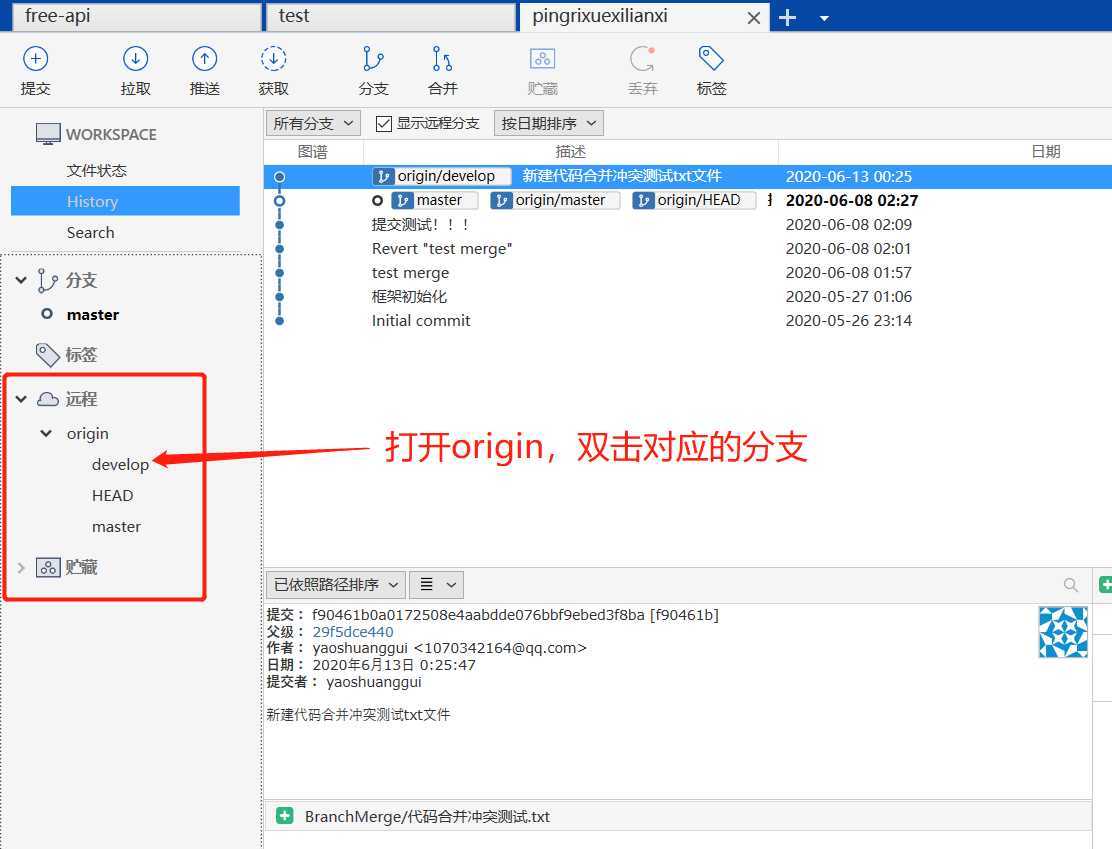This screenshot has width=1112, height=849.
Task: Click the origin/master branch label
Action: point(555,200)
